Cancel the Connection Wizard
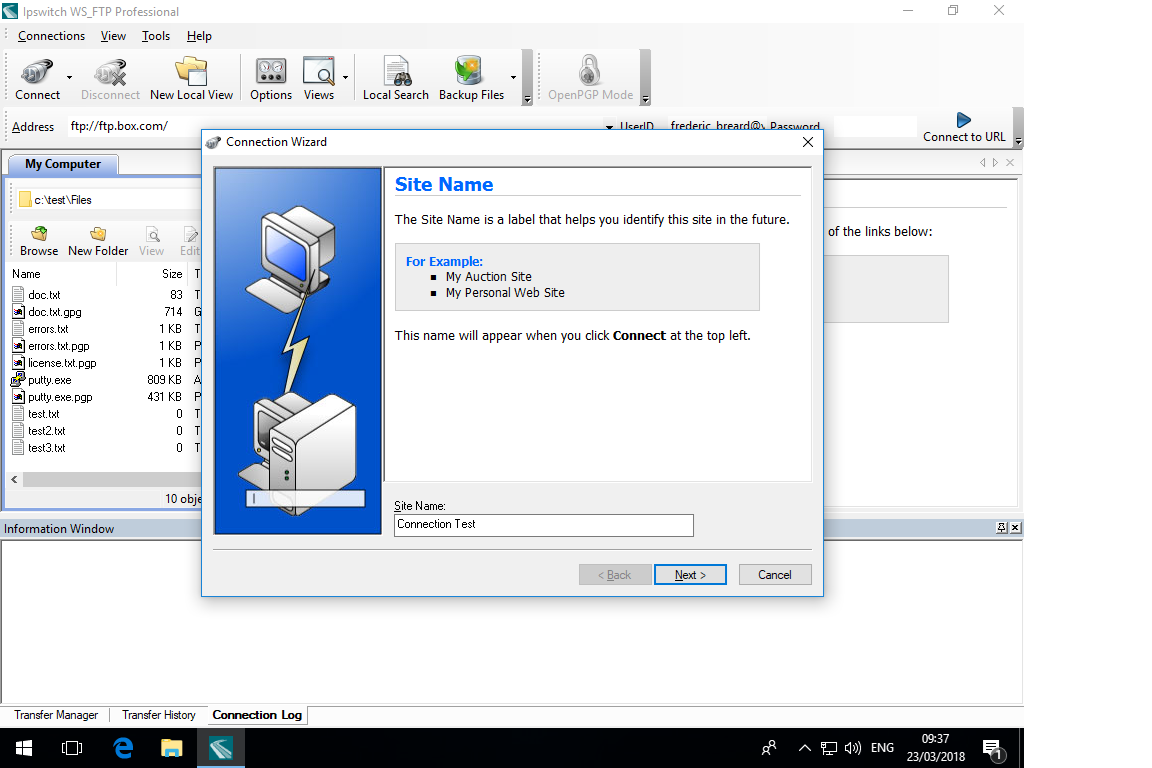Image resolution: width=1152 pixels, height=768 pixels. click(x=775, y=575)
